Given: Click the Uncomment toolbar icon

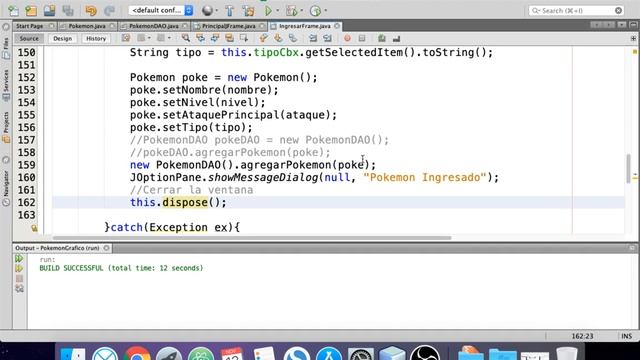Looking at the screenshot, I should (x=396, y=38).
